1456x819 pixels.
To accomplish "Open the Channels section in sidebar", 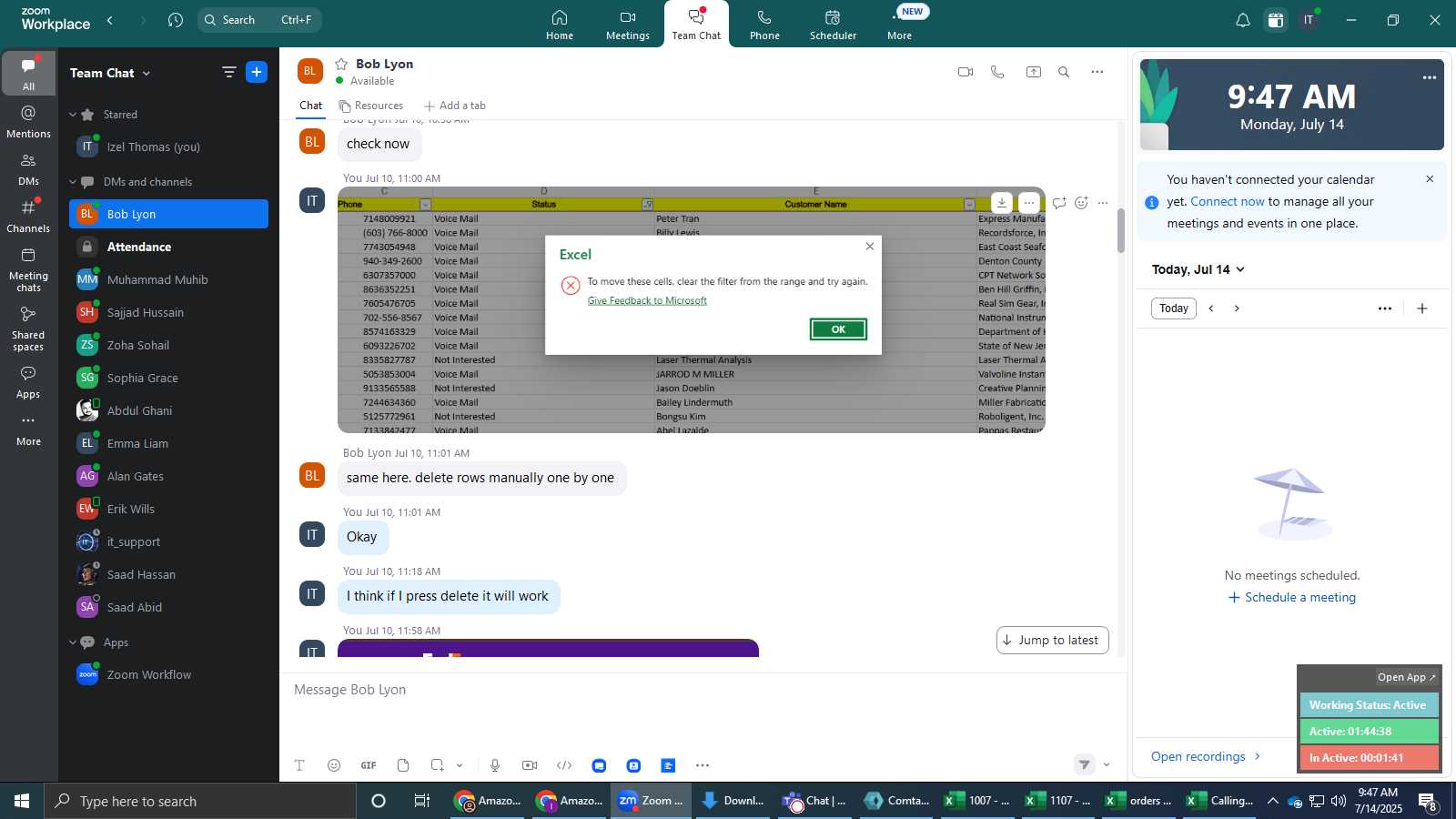I will (29, 217).
